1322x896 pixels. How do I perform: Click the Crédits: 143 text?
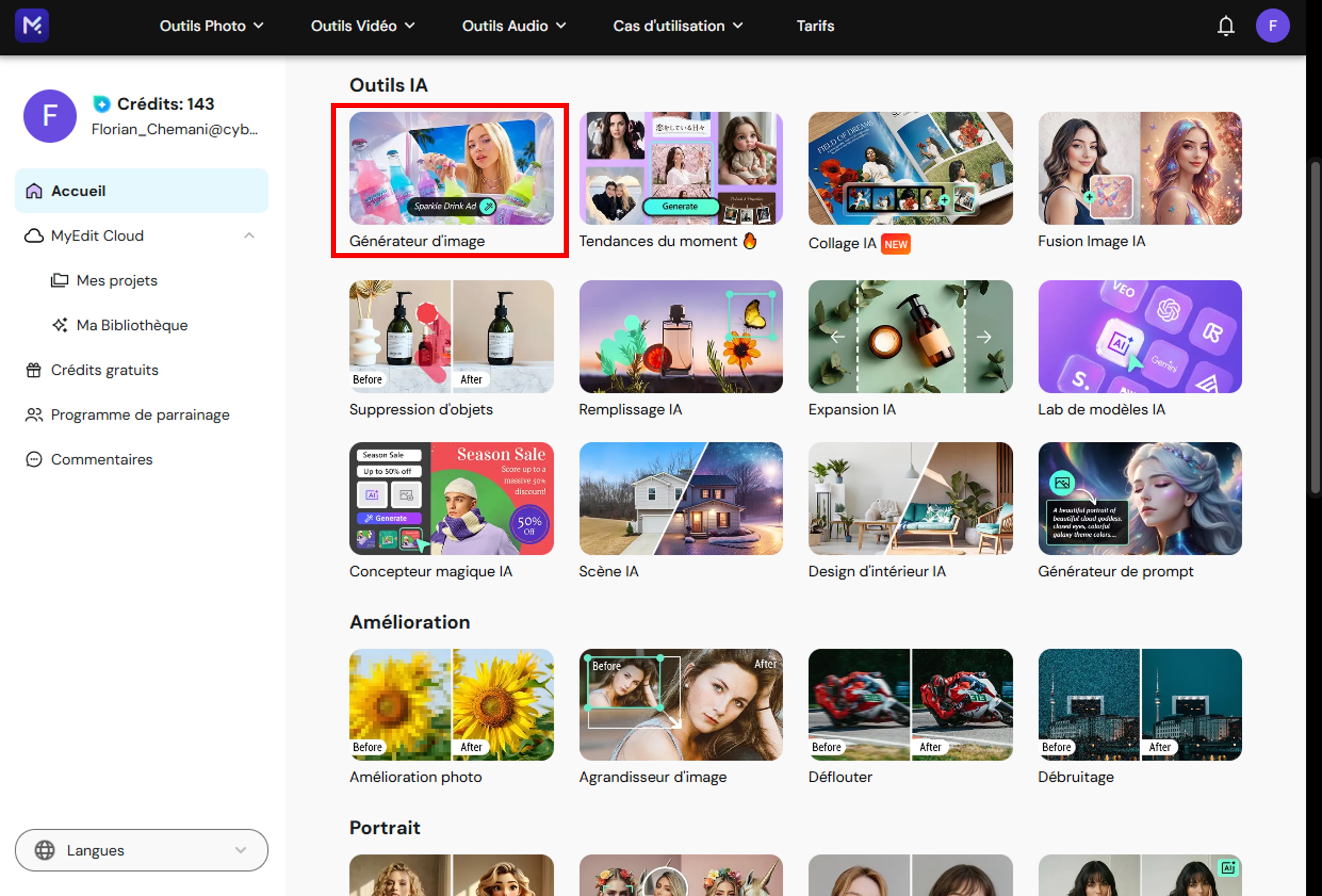(x=165, y=104)
